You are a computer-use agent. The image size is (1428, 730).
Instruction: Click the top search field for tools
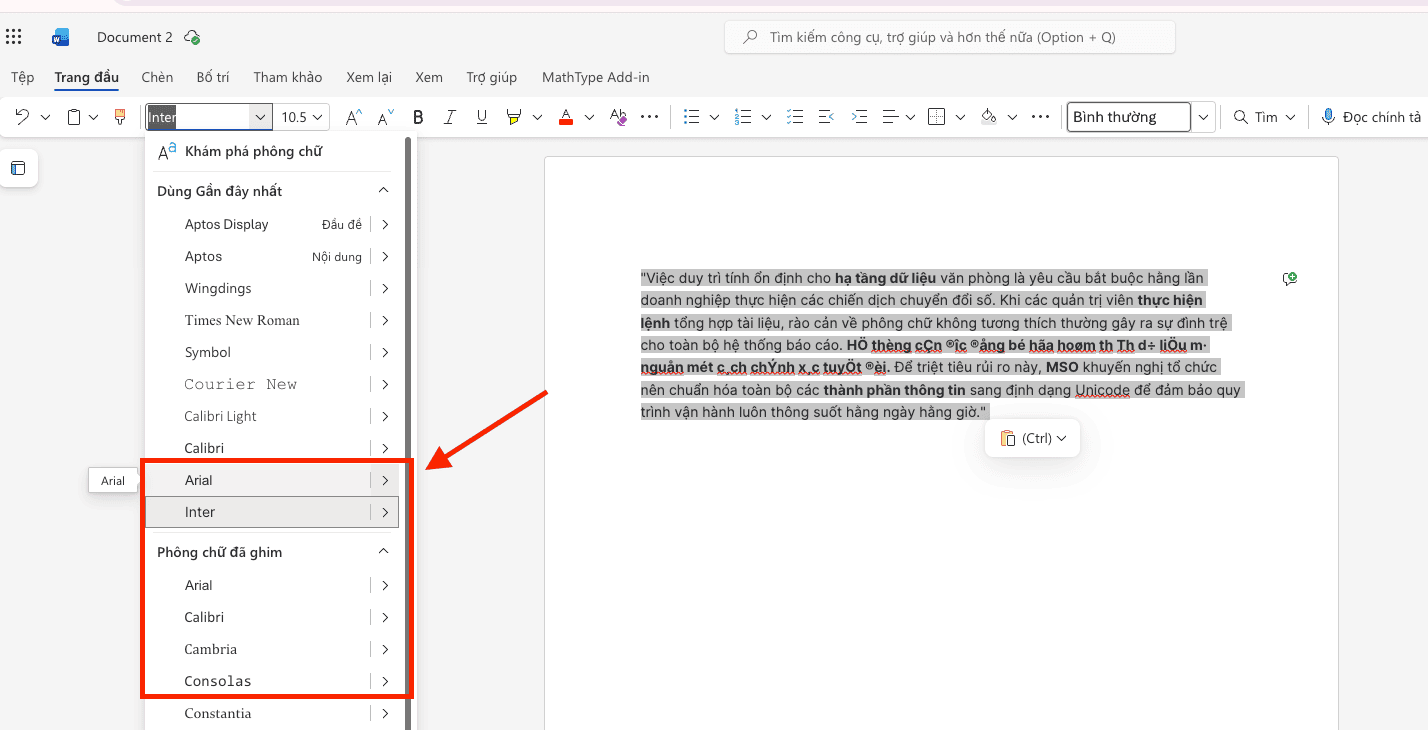(948, 36)
